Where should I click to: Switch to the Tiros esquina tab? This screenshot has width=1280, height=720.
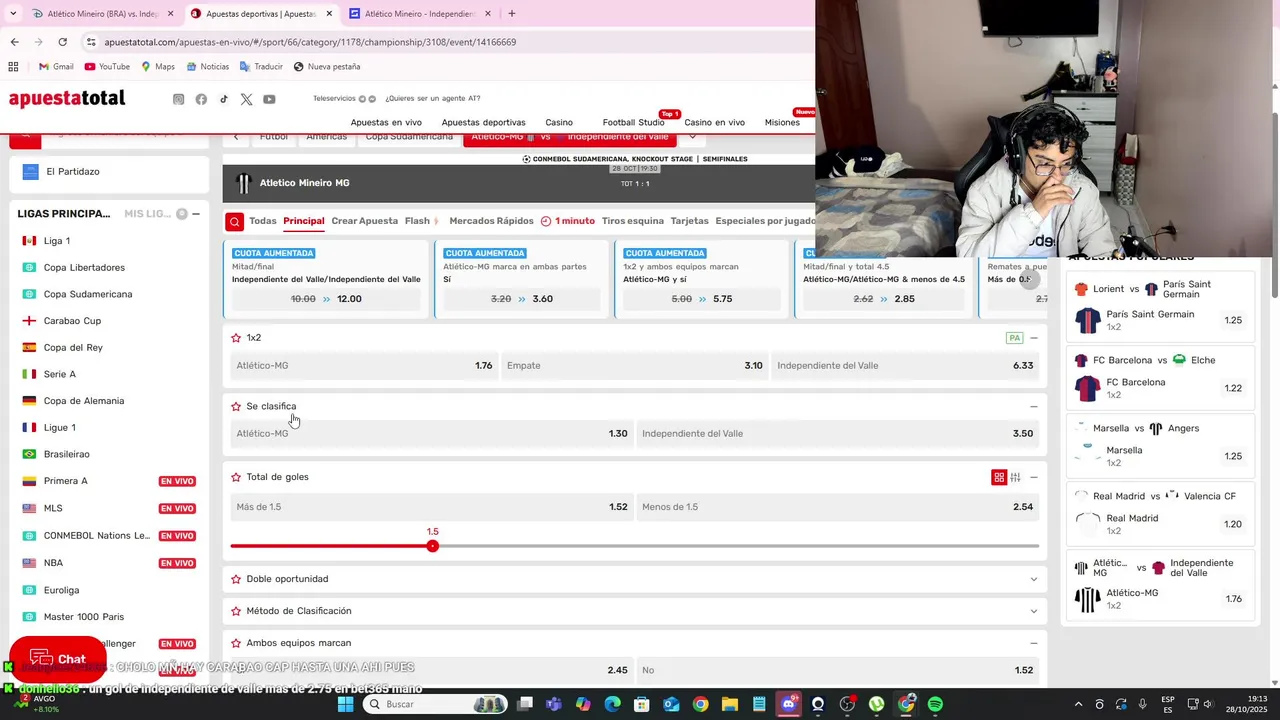[x=632, y=221]
